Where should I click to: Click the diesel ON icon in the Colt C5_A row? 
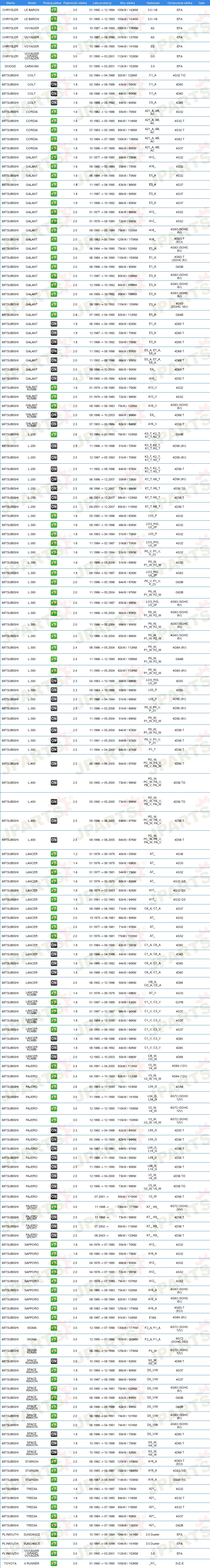(x=54, y=103)
